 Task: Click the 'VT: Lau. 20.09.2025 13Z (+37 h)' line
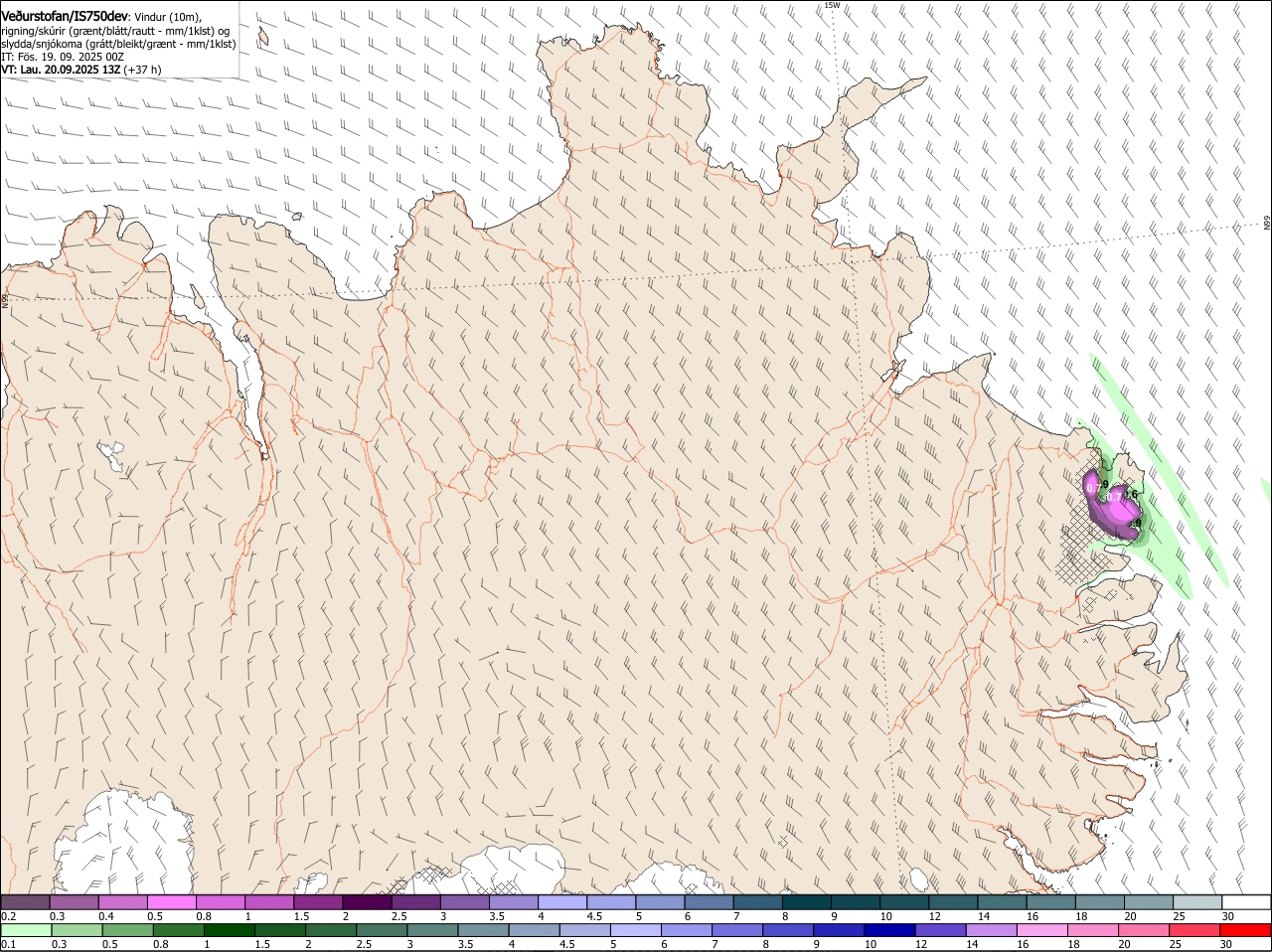pyautogui.click(x=81, y=70)
